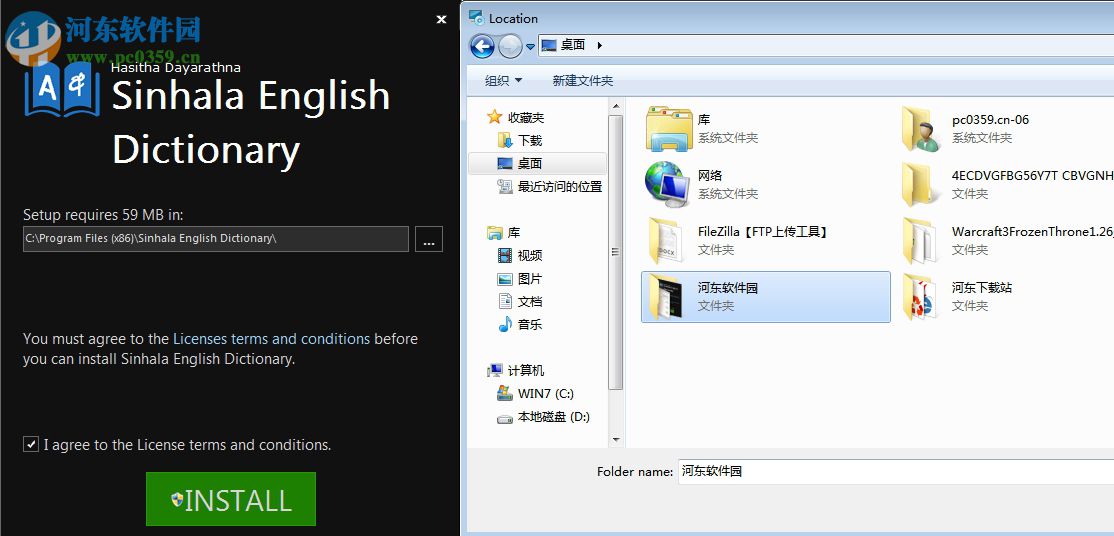1114x536 pixels.
Task: Click the Forward arrow in Location dialog
Action: 510,47
